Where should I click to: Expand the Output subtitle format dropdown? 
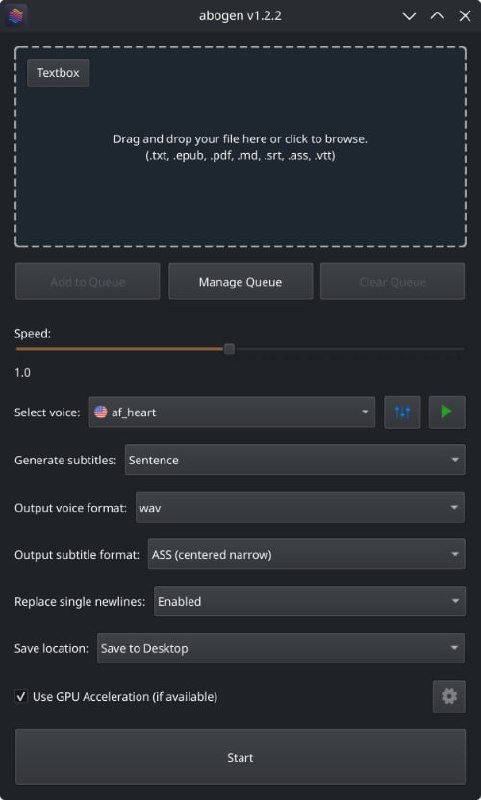pos(306,554)
